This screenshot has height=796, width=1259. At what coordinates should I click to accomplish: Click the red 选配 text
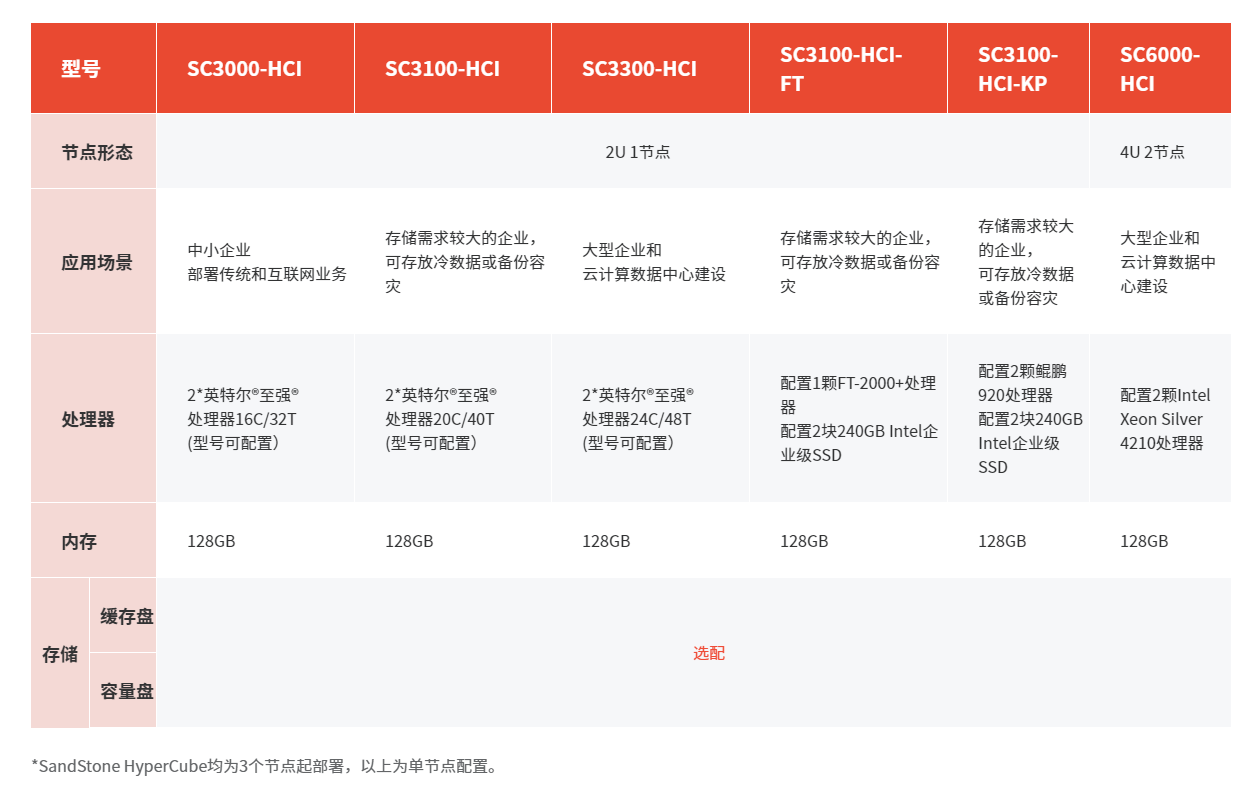708,653
